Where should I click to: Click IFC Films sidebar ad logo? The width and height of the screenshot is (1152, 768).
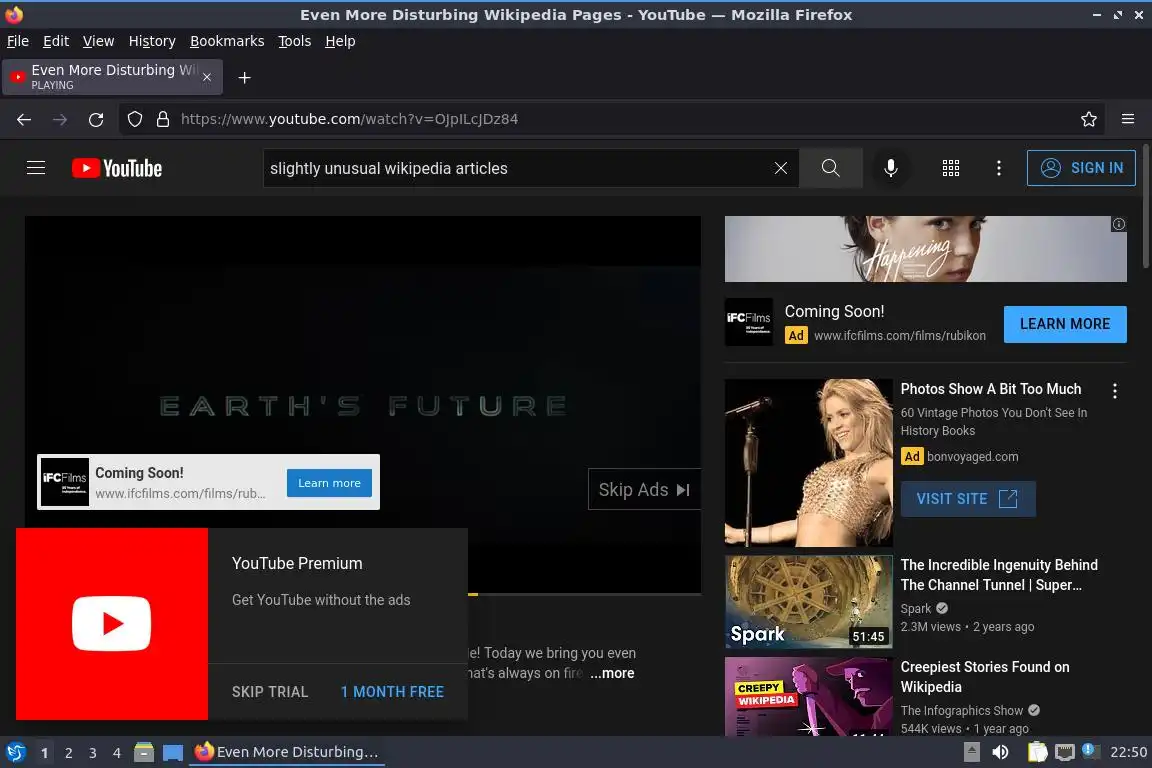point(749,322)
